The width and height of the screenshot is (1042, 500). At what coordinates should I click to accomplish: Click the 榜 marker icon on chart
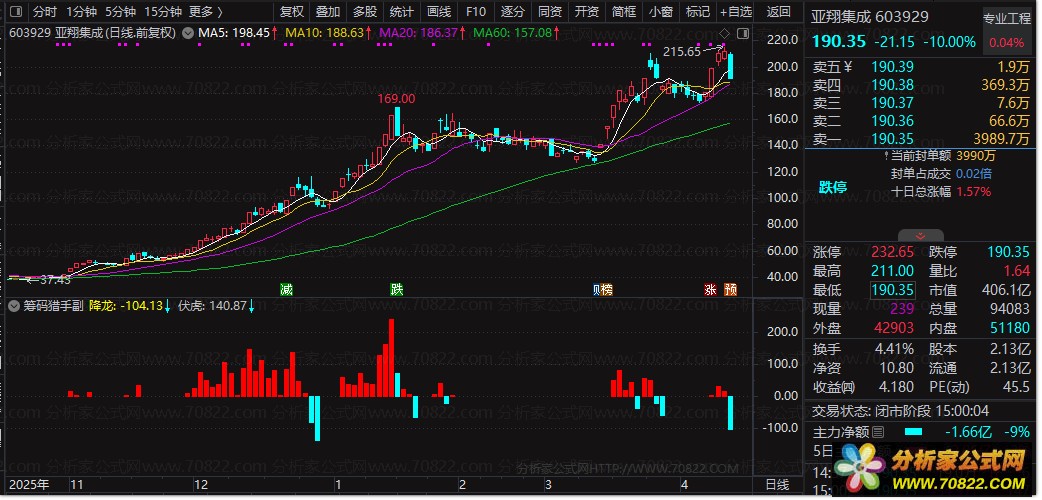603,290
